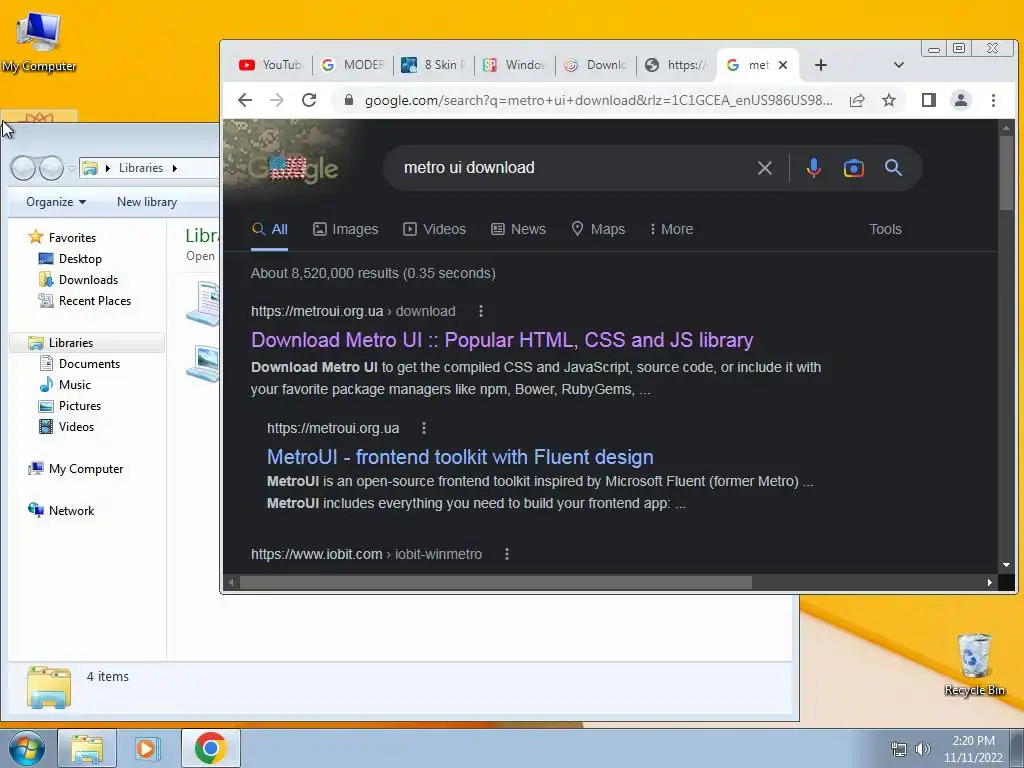Open the Chrome profile avatar

[961, 100]
